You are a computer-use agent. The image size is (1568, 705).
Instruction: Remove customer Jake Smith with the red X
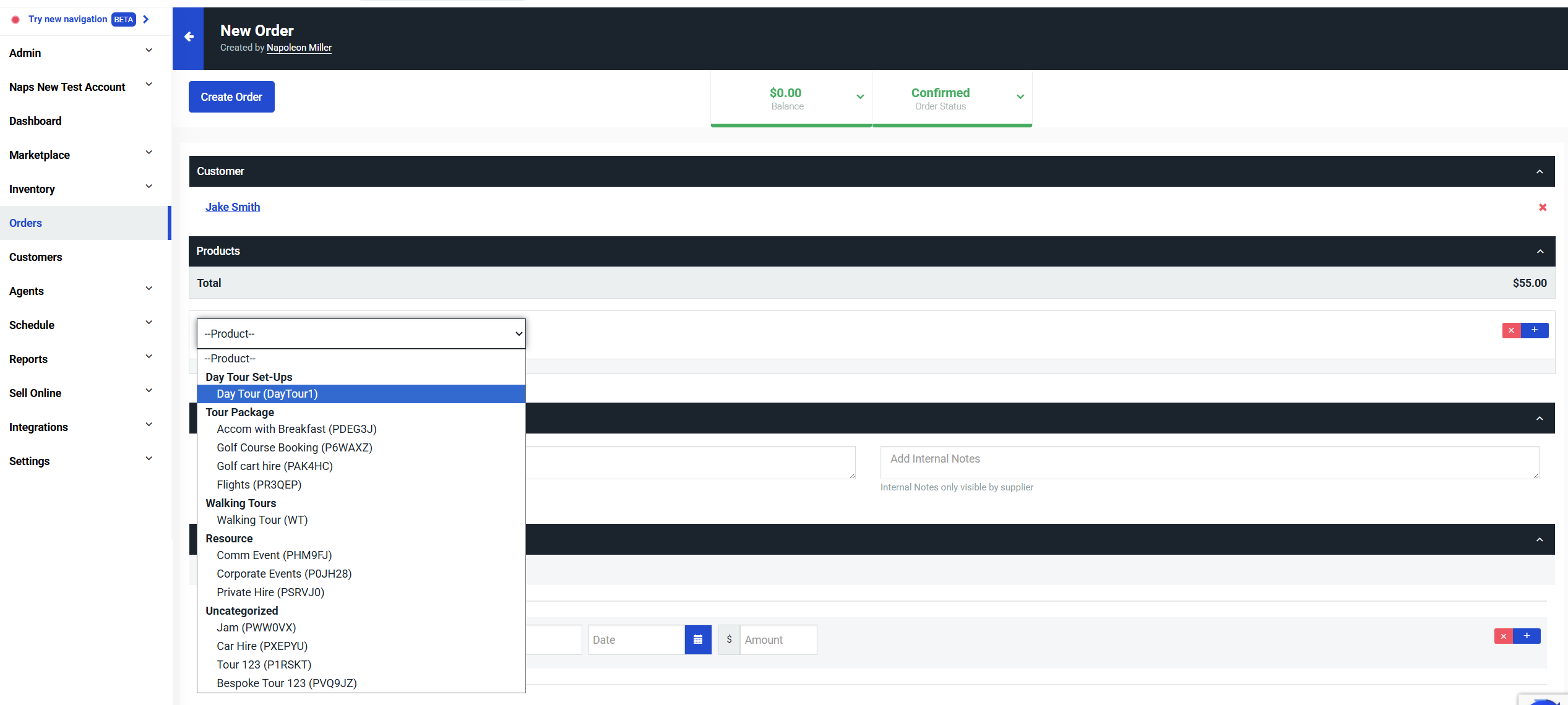point(1543,207)
